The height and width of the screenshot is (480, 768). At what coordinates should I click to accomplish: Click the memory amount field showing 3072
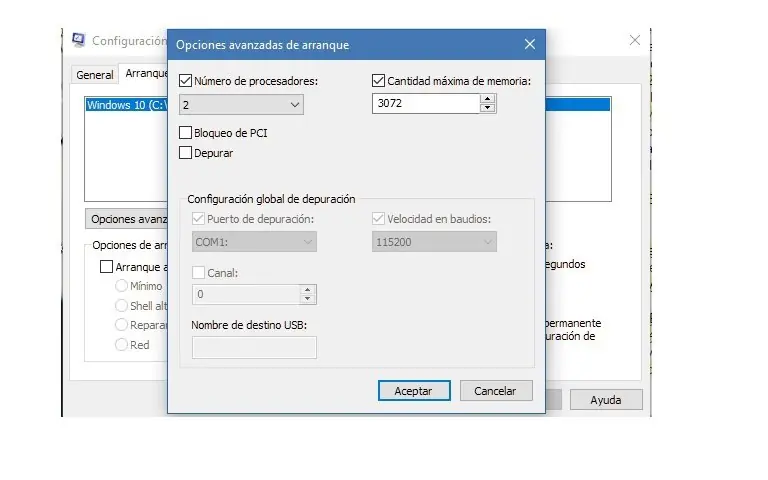tap(426, 103)
